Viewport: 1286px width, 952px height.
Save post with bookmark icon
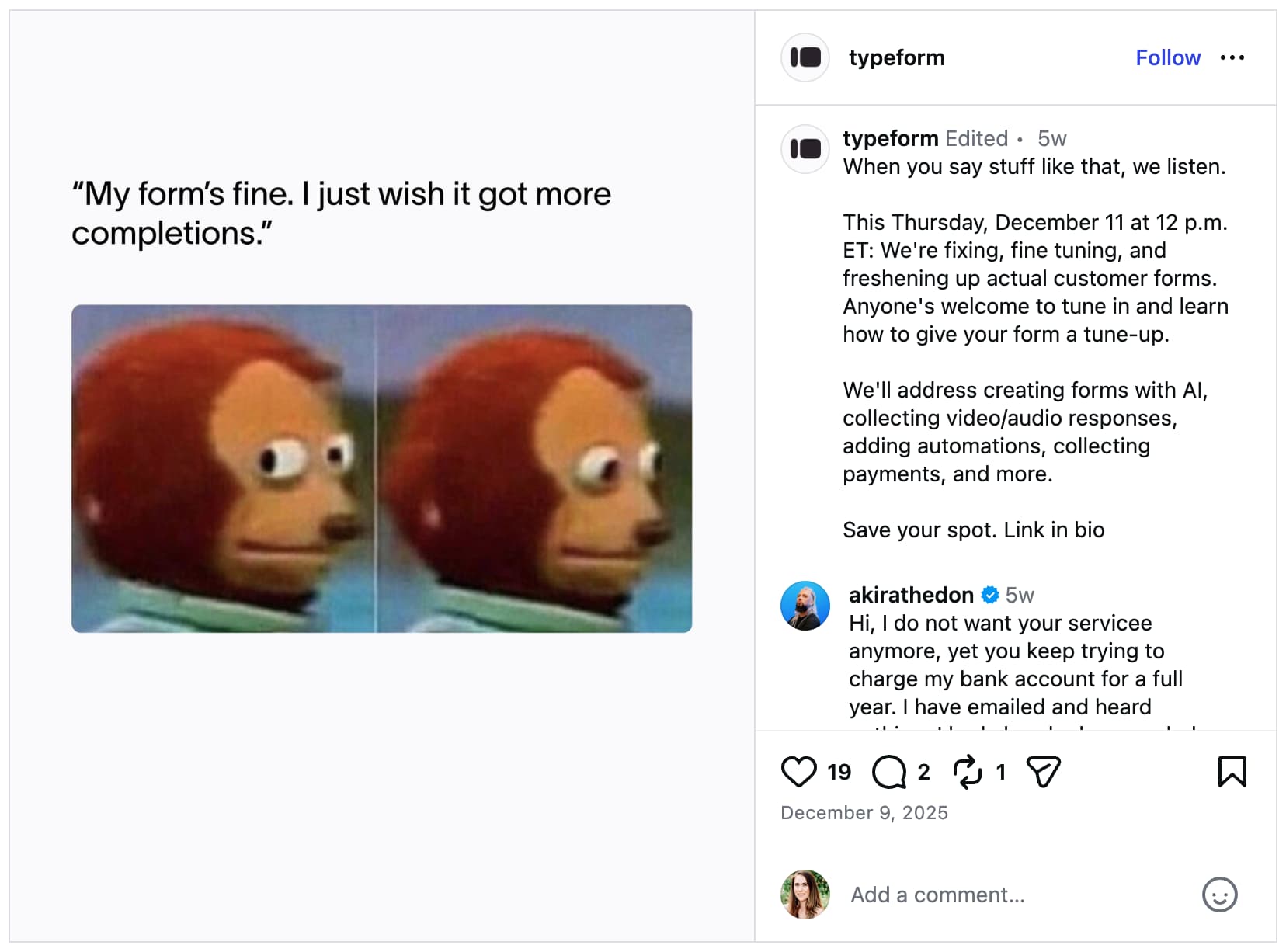pos(1232,772)
